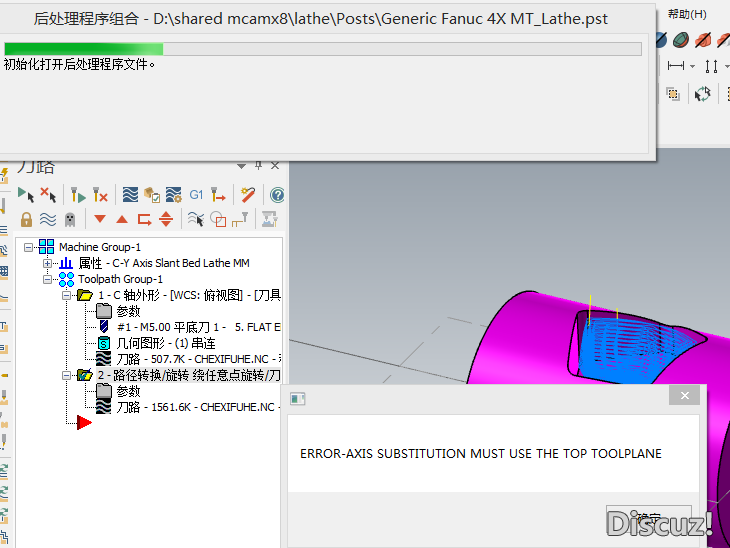This screenshot has width=730, height=548.
Task: Expand the 属性 properties node
Action: pyautogui.click(x=47, y=263)
